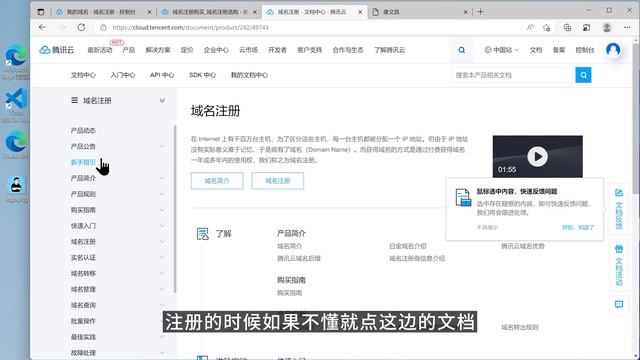640x360 pixels.
Task: Expand the 产品简介 sidebar section
Action: (162, 178)
